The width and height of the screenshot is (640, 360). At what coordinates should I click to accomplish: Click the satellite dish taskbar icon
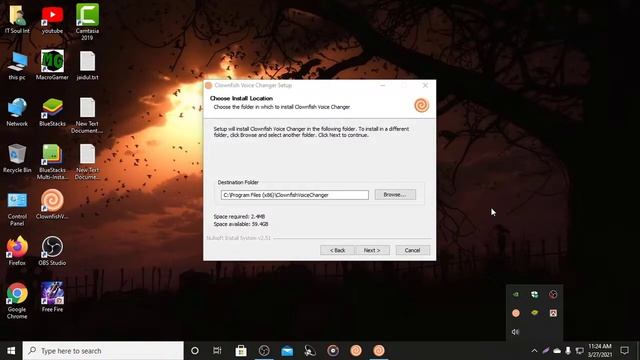pyautogui.click(x=310, y=351)
